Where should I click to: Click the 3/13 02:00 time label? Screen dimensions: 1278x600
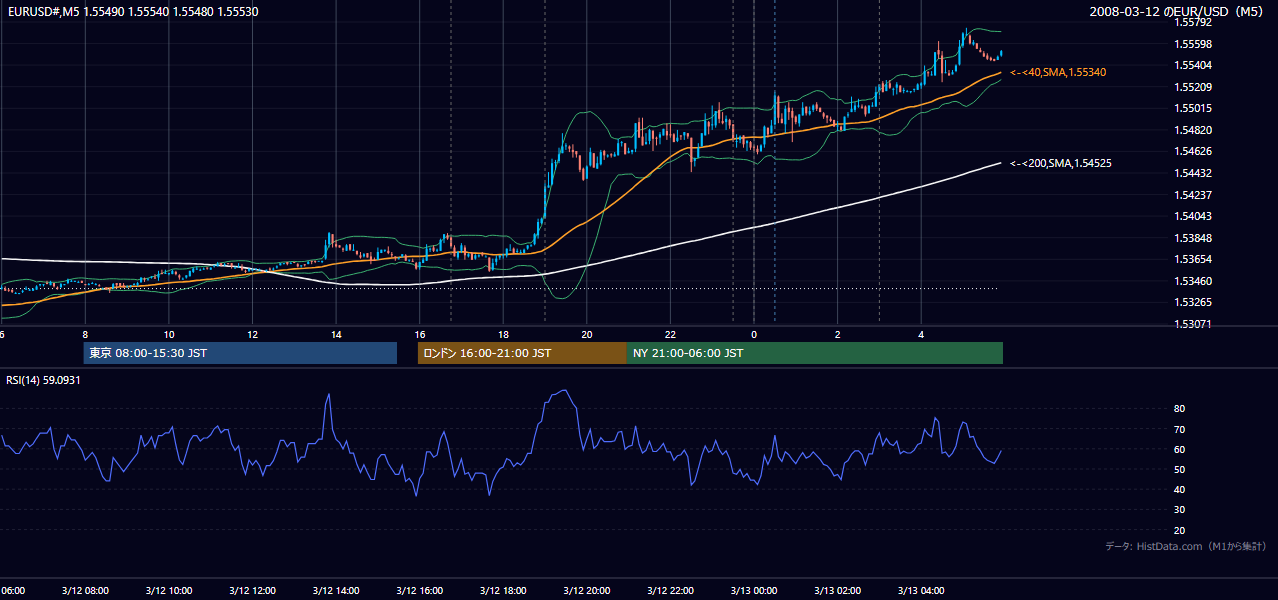[x=838, y=591]
